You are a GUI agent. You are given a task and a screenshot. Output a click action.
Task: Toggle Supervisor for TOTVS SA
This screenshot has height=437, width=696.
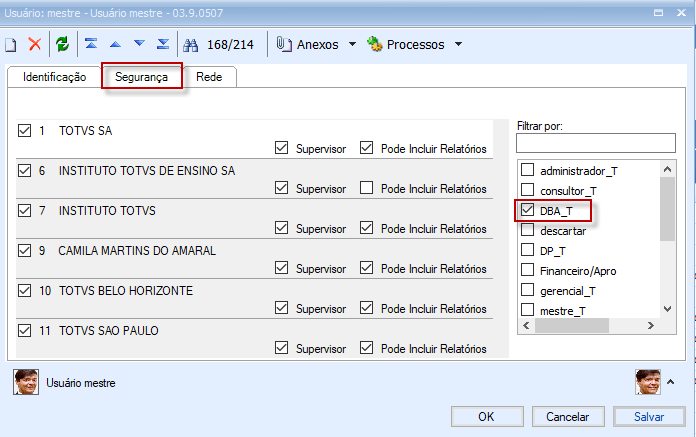tap(281, 148)
